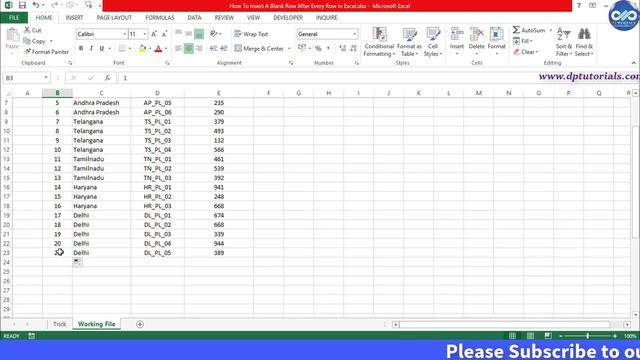
Task: Click the Comma Style icon
Action: (x=328, y=49)
